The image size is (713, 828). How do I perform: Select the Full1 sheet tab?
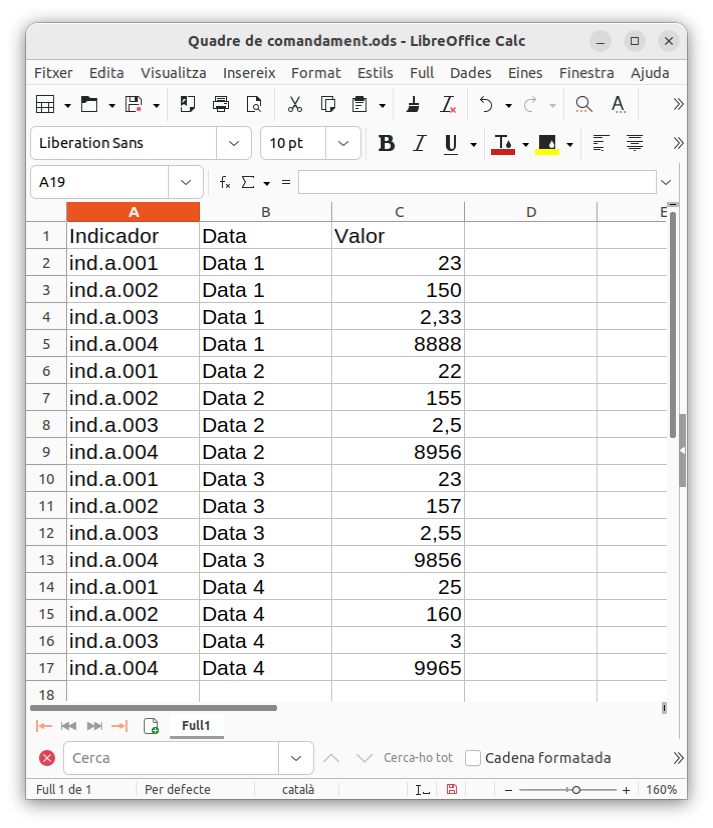click(x=196, y=726)
